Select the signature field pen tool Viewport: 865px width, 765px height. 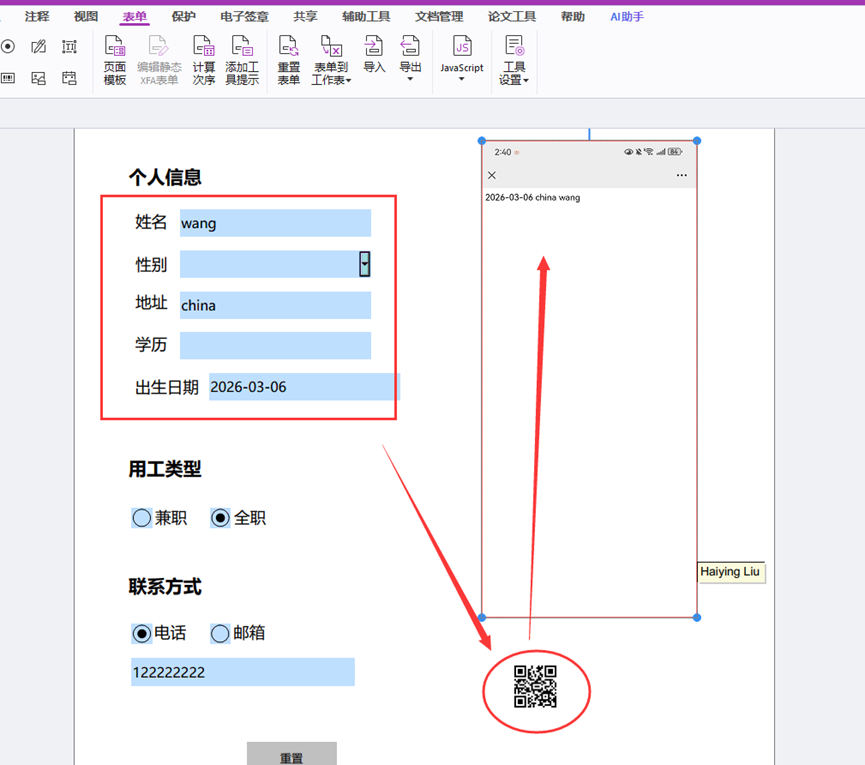39,46
